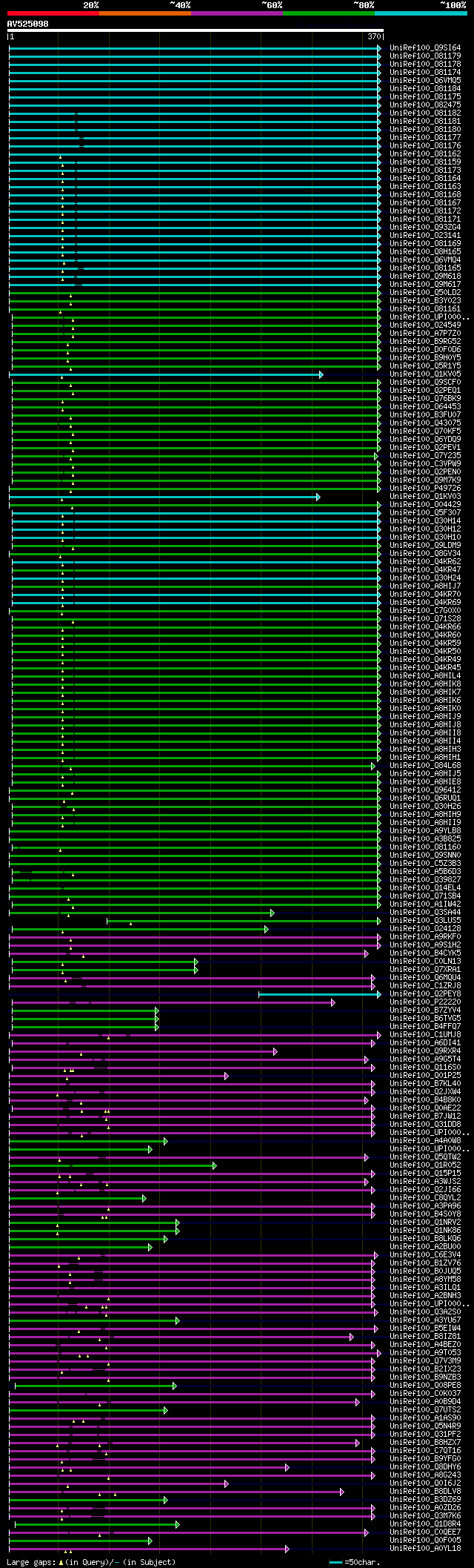
Task: Click the red ~20% identity legend segment
Action: coord(53,13)
